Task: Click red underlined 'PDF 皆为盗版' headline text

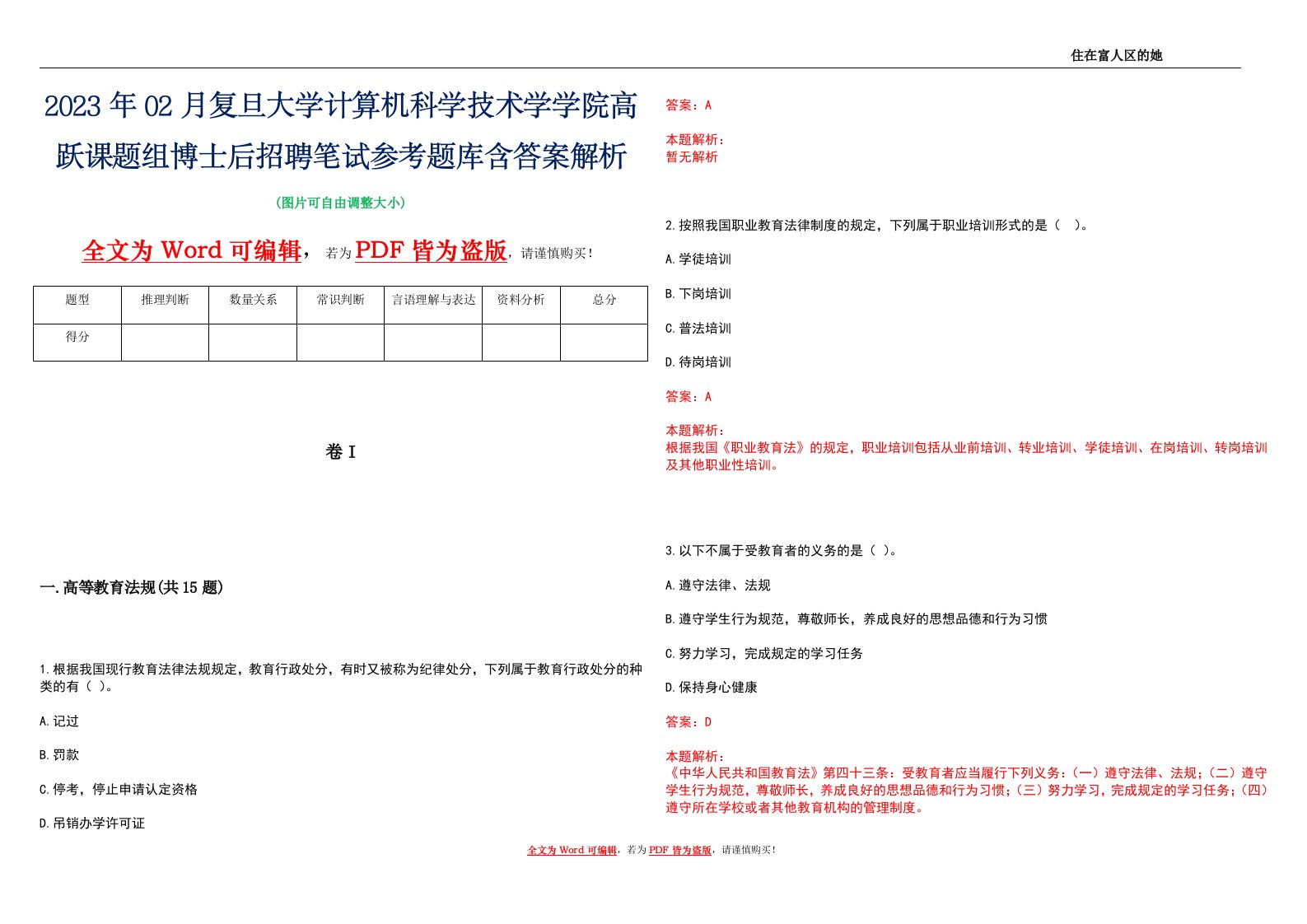Action: 431,250
